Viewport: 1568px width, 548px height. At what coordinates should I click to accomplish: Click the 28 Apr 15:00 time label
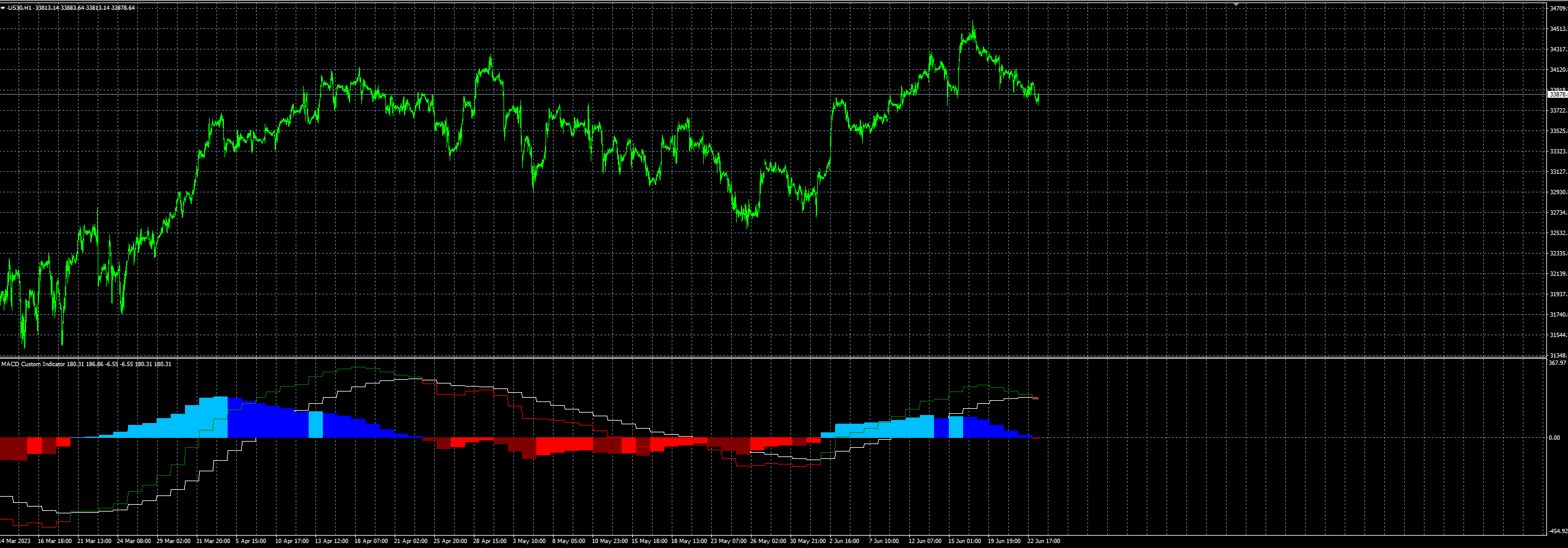click(x=490, y=541)
